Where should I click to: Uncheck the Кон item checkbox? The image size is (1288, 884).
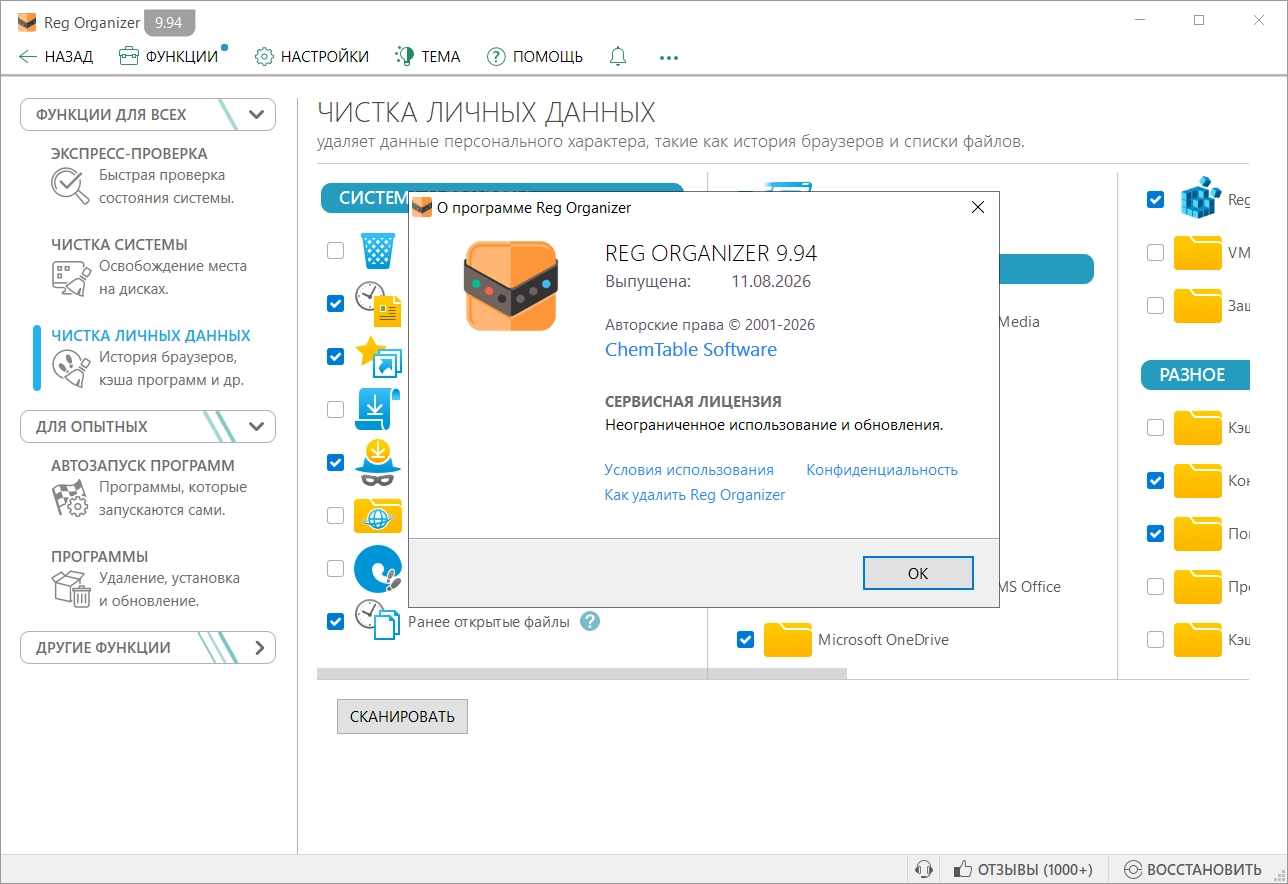[1155, 480]
